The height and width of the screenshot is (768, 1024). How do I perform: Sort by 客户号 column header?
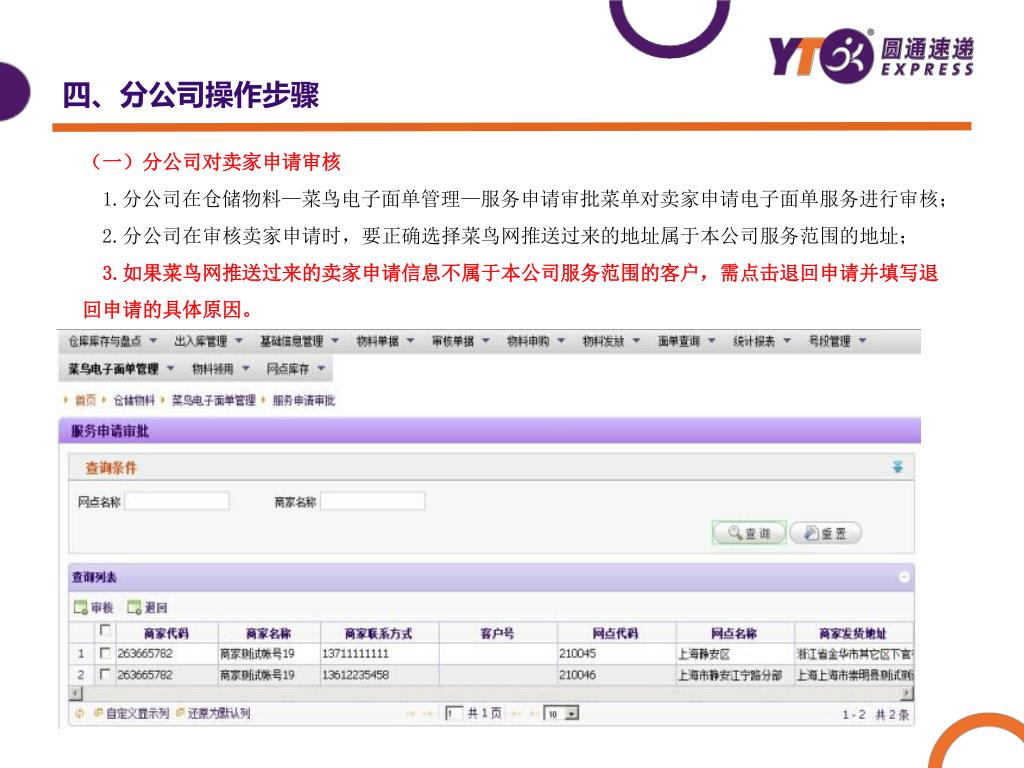(x=498, y=633)
